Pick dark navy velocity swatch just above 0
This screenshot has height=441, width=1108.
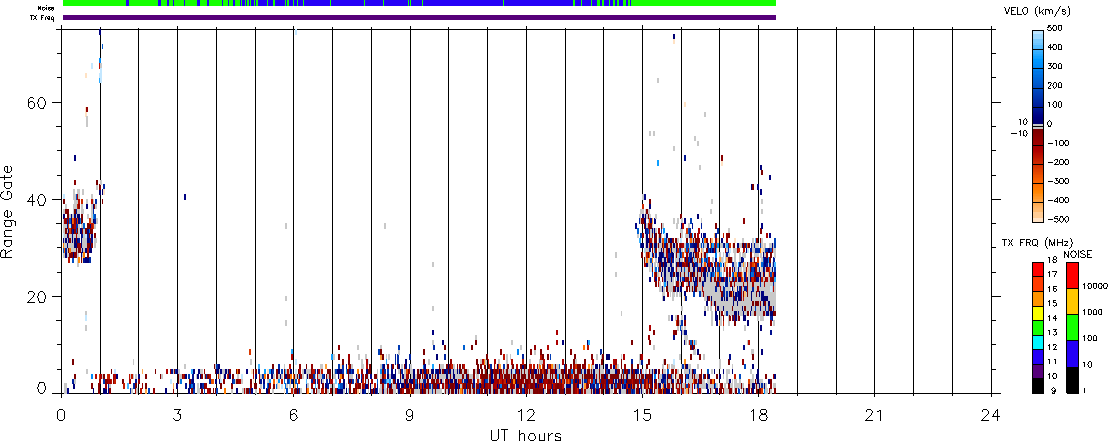pos(1037,115)
